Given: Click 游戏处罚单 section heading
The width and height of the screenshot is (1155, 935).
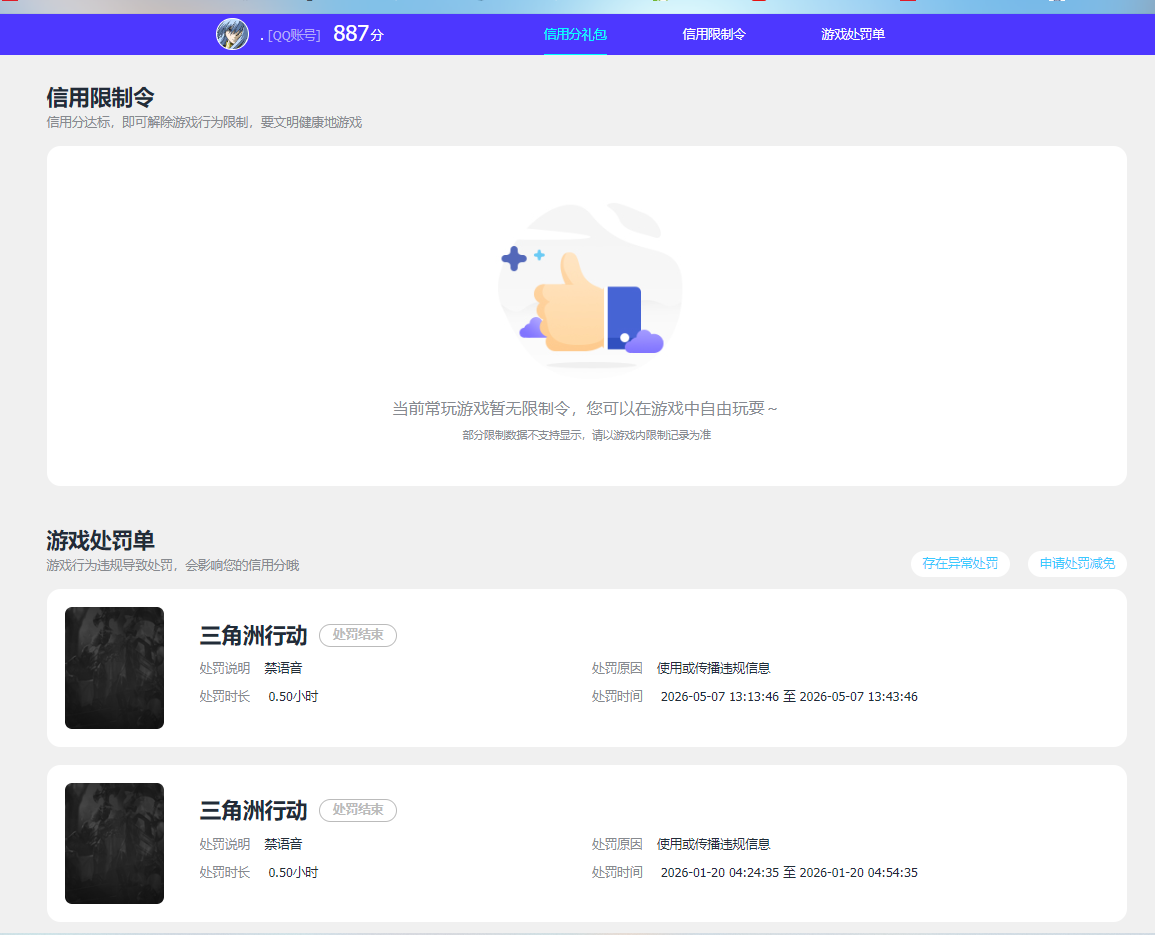Looking at the screenshot, I should click(x=100, y=540).
